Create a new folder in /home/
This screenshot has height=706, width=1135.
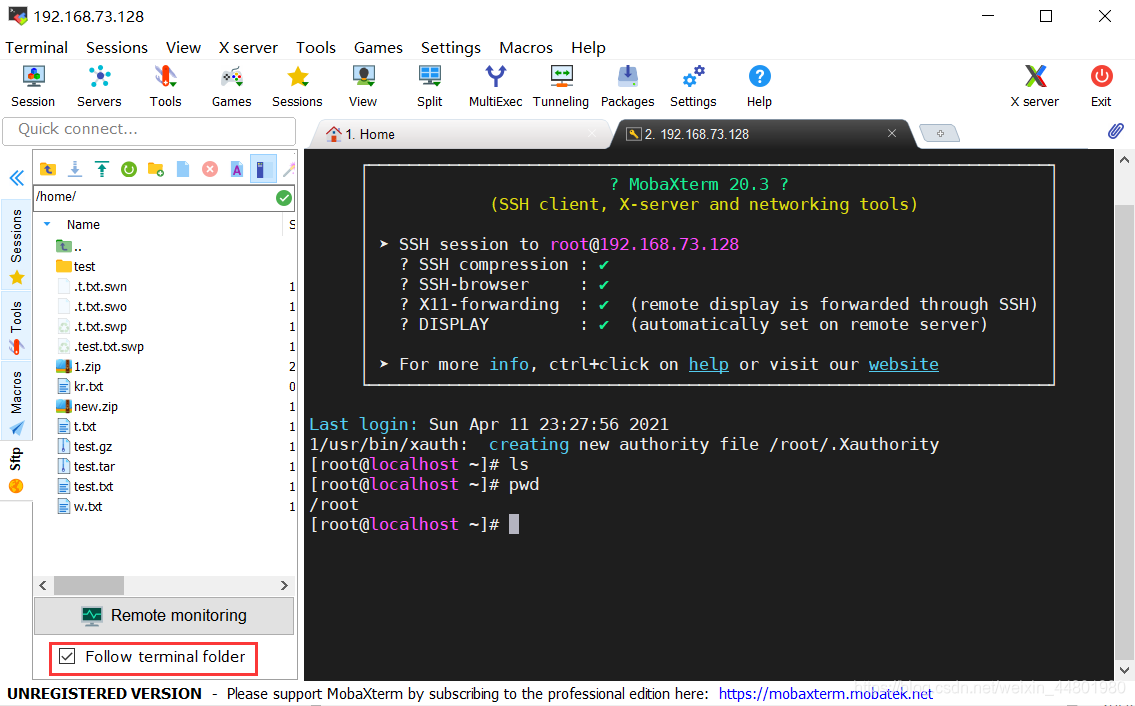155,169
